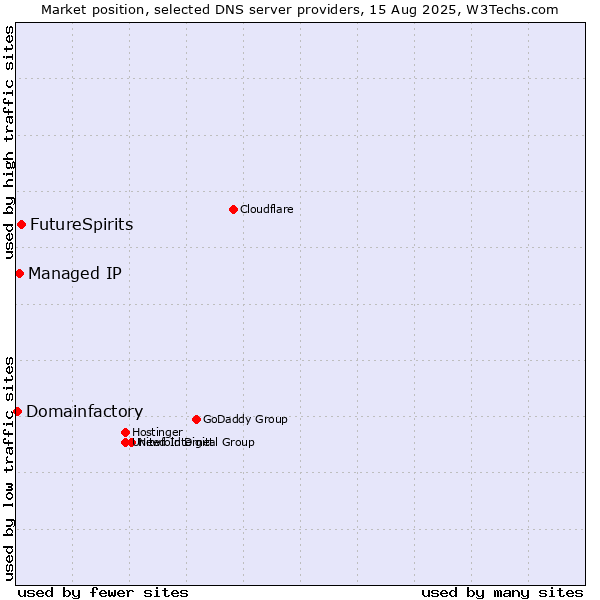Click the 'used by many sites' axis label
The height and width of the screenshot is (600, 600).
(x=502, y=593)
